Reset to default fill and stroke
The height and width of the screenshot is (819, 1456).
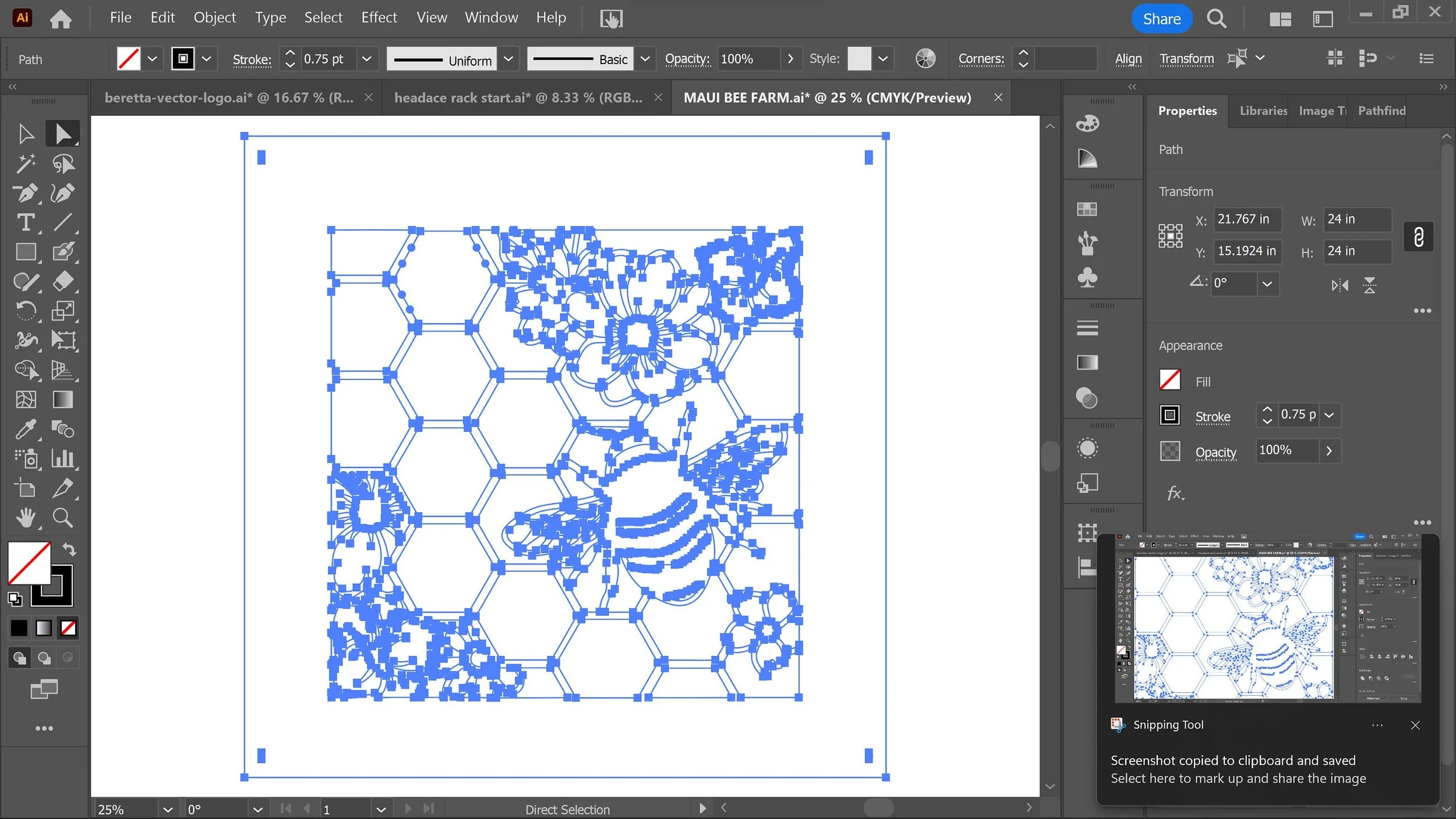pos(15,599)
